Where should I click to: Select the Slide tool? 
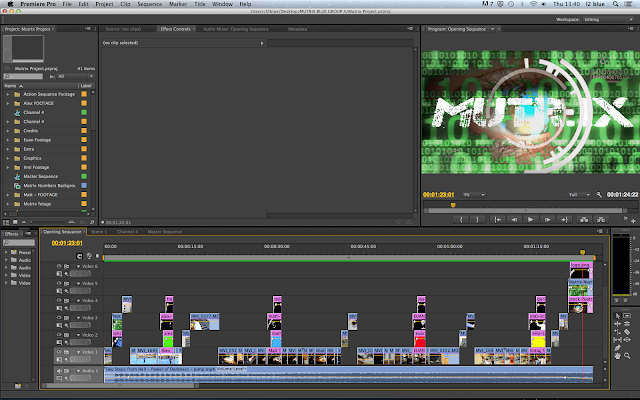tap(627, 340)
